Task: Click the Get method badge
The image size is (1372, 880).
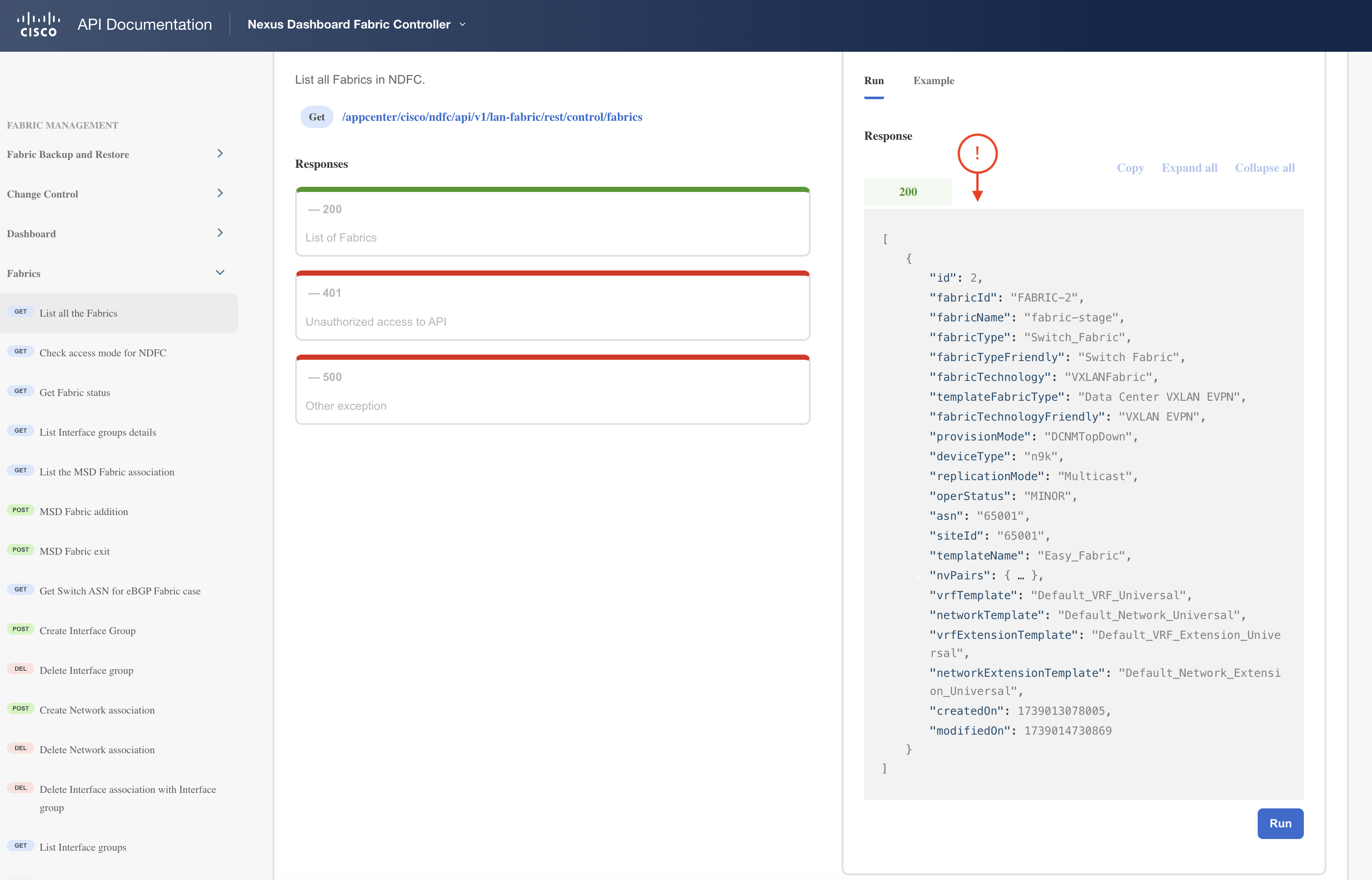Action: [x=317, y=117]
